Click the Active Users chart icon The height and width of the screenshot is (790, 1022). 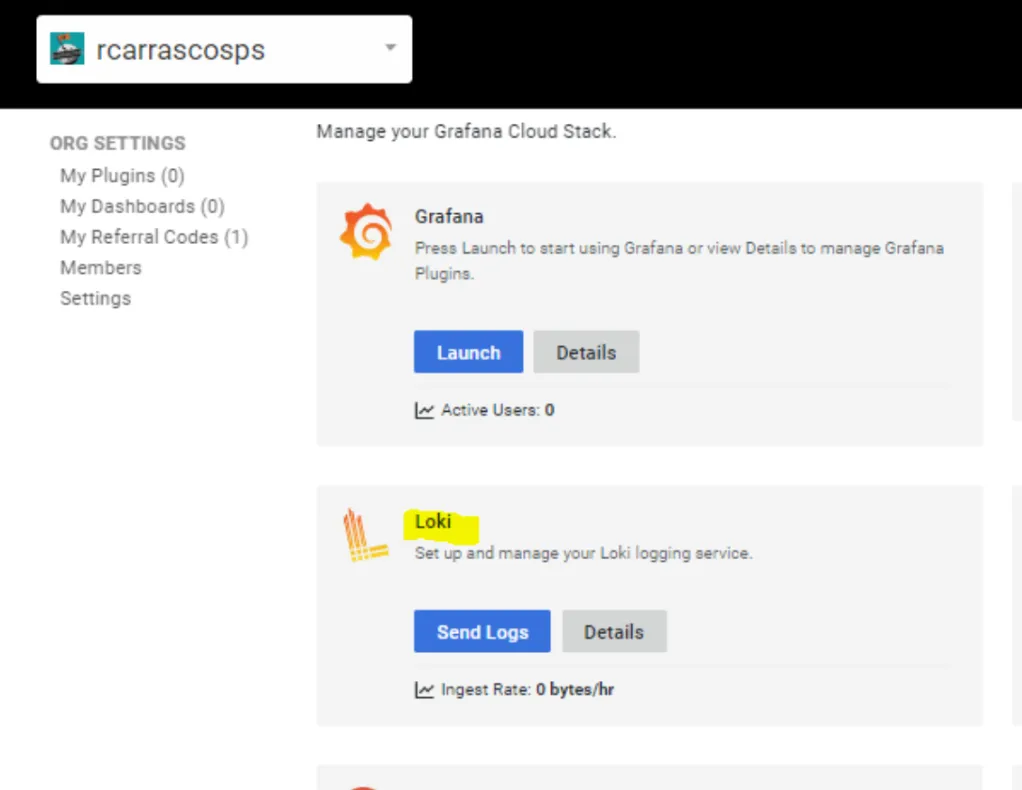(x=424, y=410)
